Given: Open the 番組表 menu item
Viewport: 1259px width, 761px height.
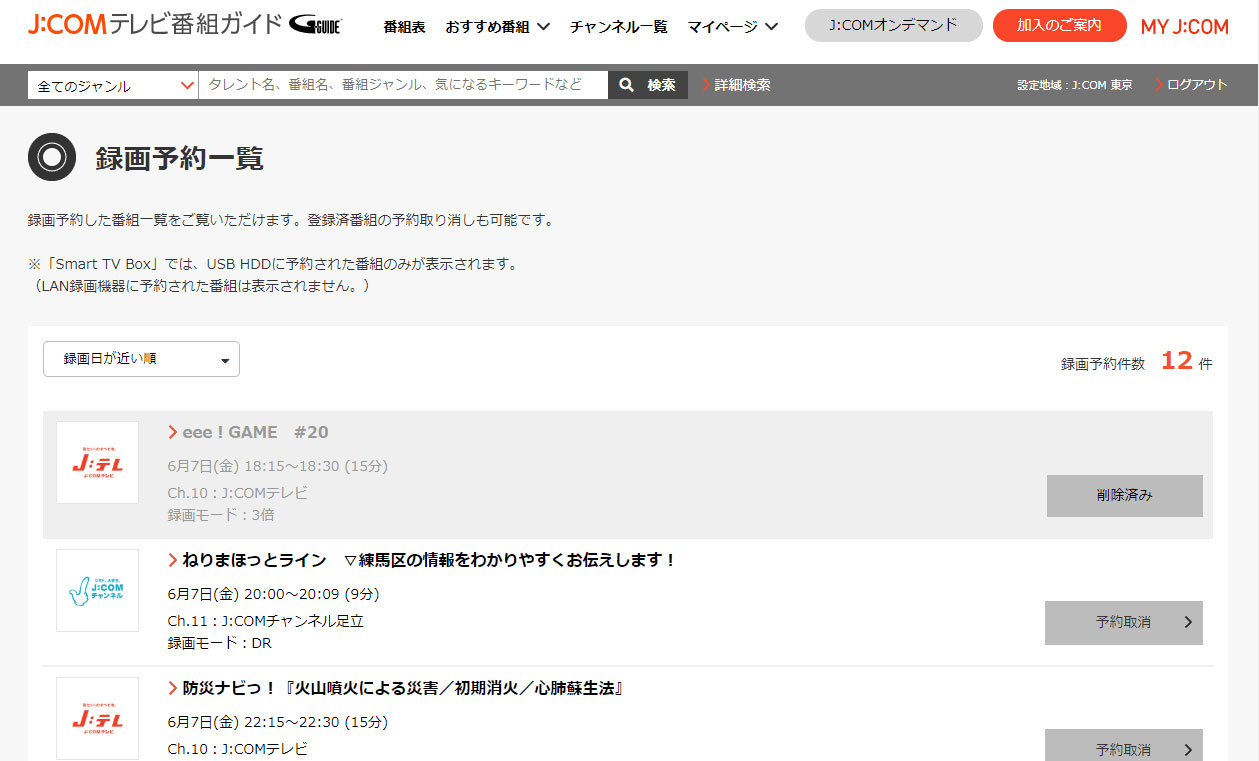Looking at the screenshot, I should 404,27.
